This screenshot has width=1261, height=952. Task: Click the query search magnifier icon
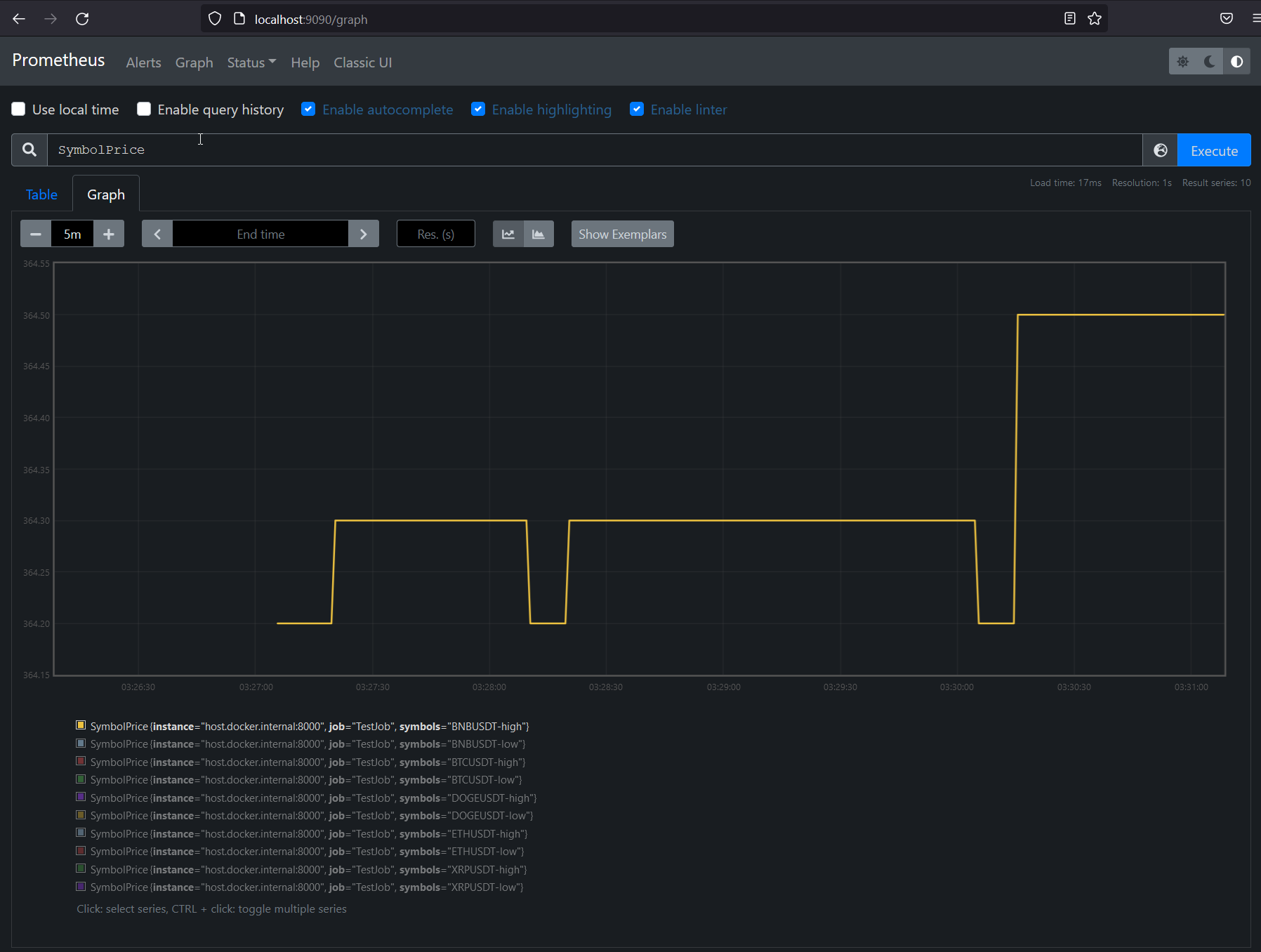coord(29,150)
